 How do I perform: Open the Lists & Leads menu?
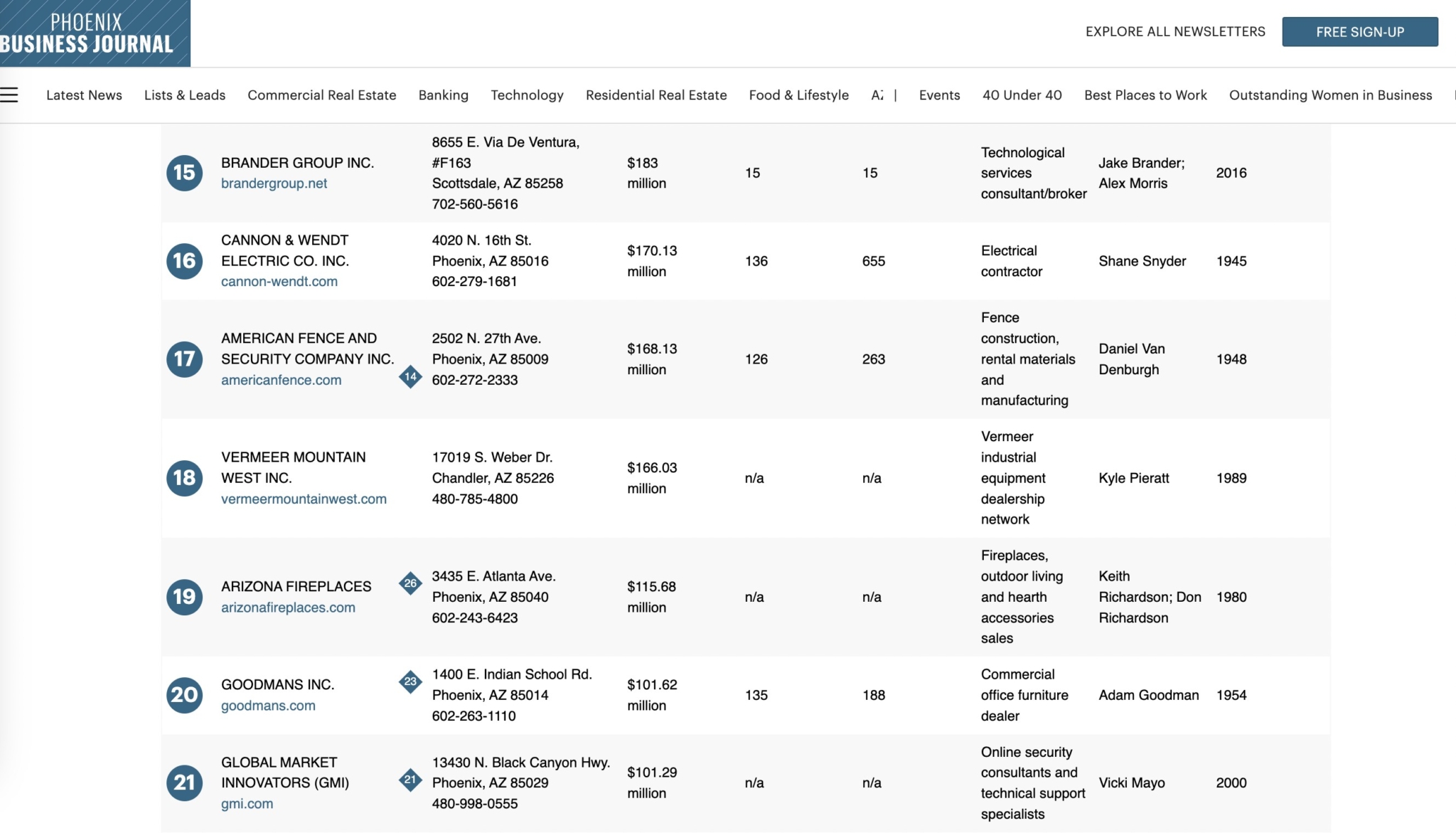184,95
